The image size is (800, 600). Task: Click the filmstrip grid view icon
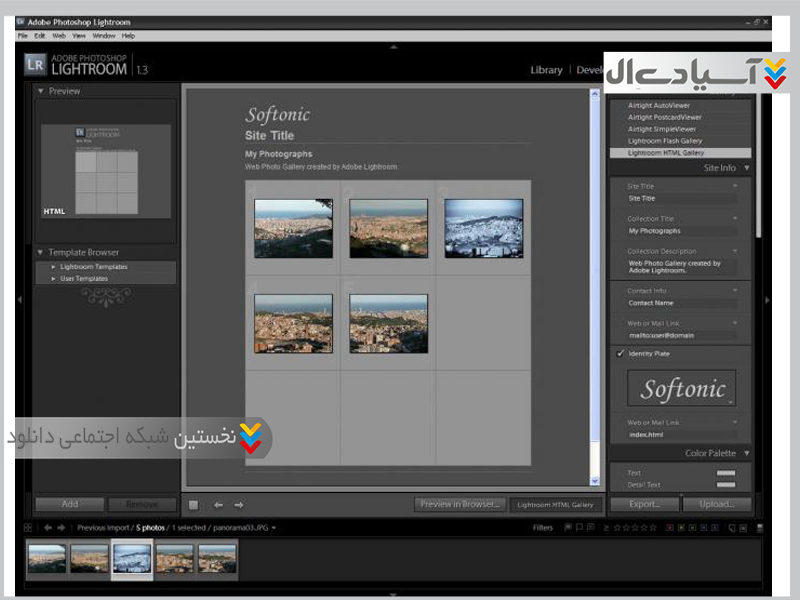[28, 527]
